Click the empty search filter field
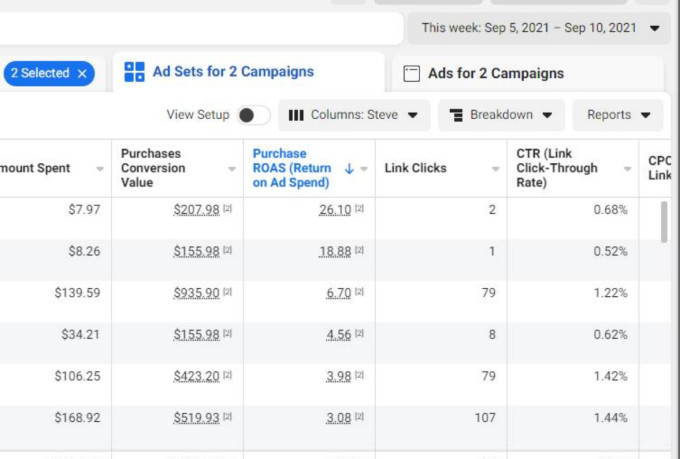This screenshot has height=459, width=680. (x=200, y=28)
